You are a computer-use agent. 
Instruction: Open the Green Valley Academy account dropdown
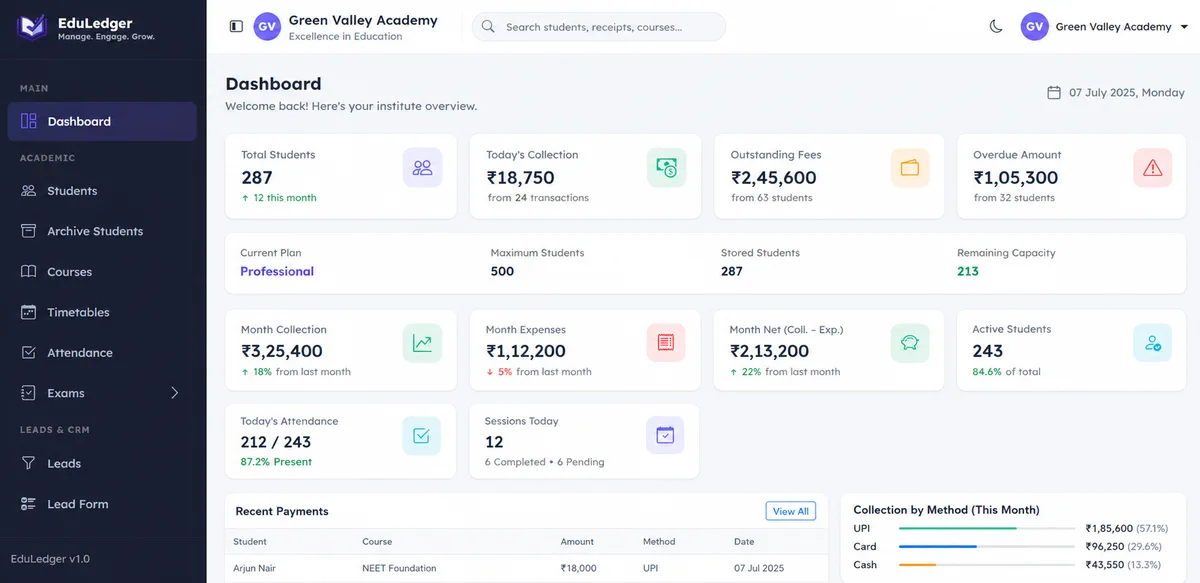click(1105, 27)
